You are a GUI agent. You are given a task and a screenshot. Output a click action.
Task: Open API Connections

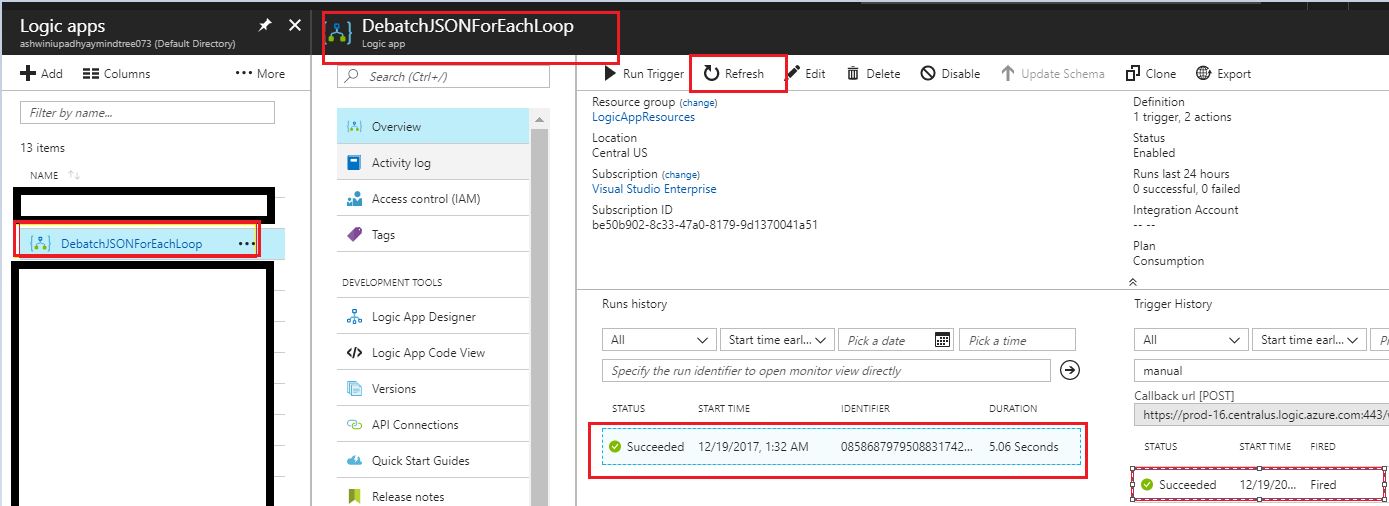tap(432, 425)
